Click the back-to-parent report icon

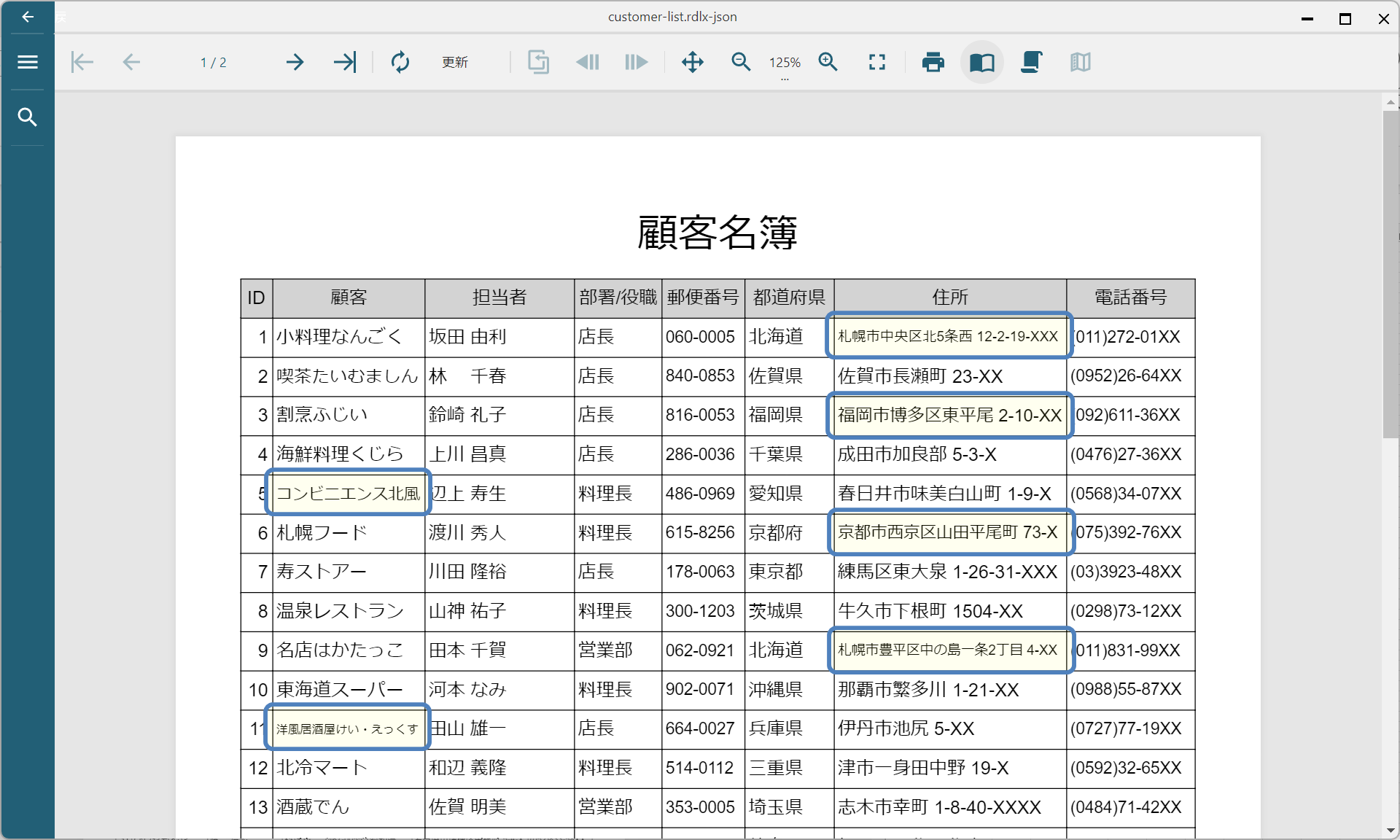tap(538, 62)
